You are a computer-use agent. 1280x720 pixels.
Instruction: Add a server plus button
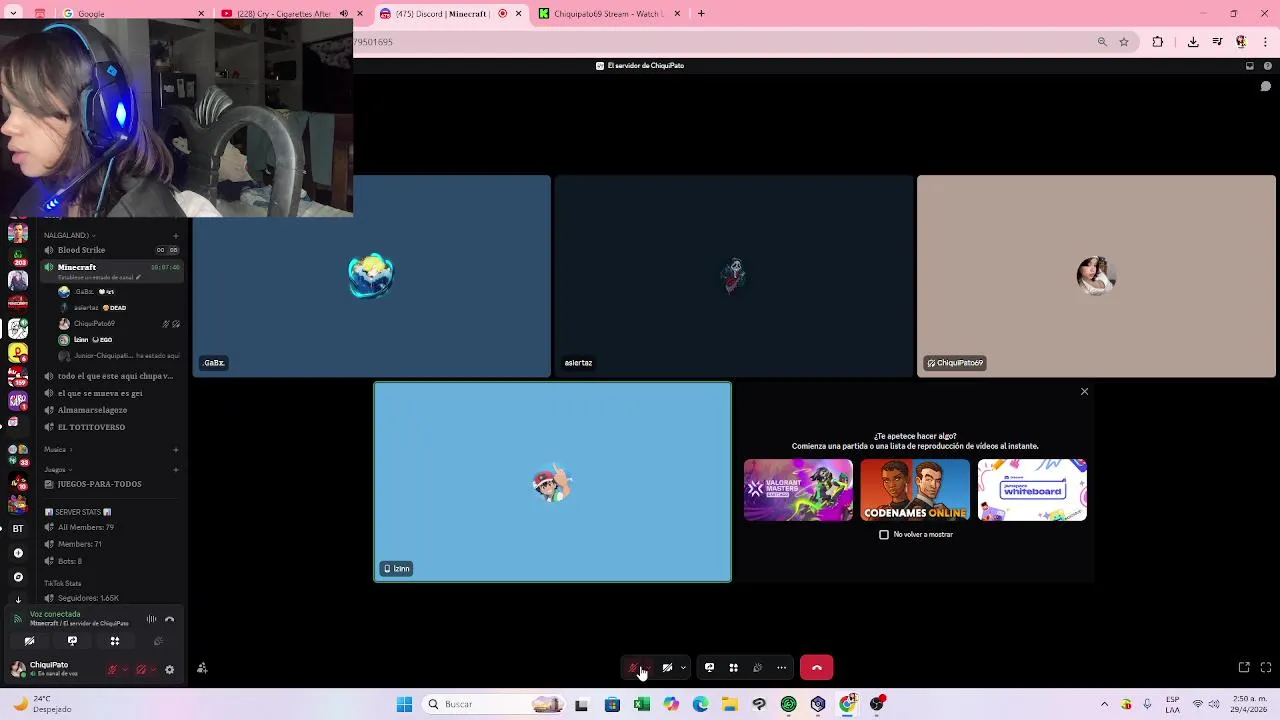coord(18,553)
